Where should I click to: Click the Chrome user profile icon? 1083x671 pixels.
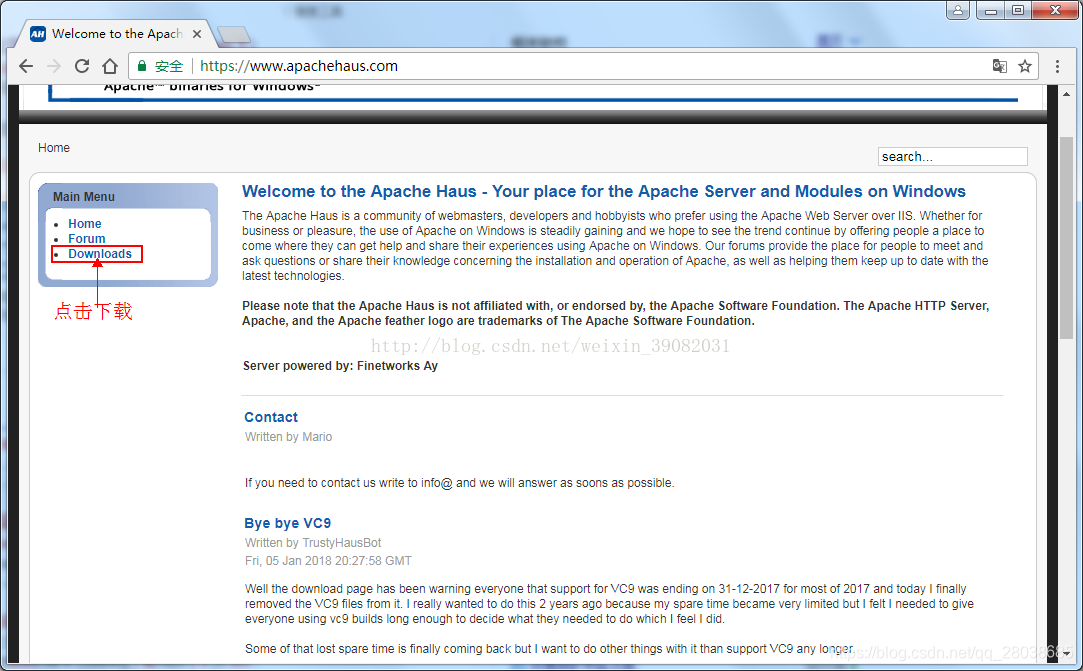tap(958, 10)
